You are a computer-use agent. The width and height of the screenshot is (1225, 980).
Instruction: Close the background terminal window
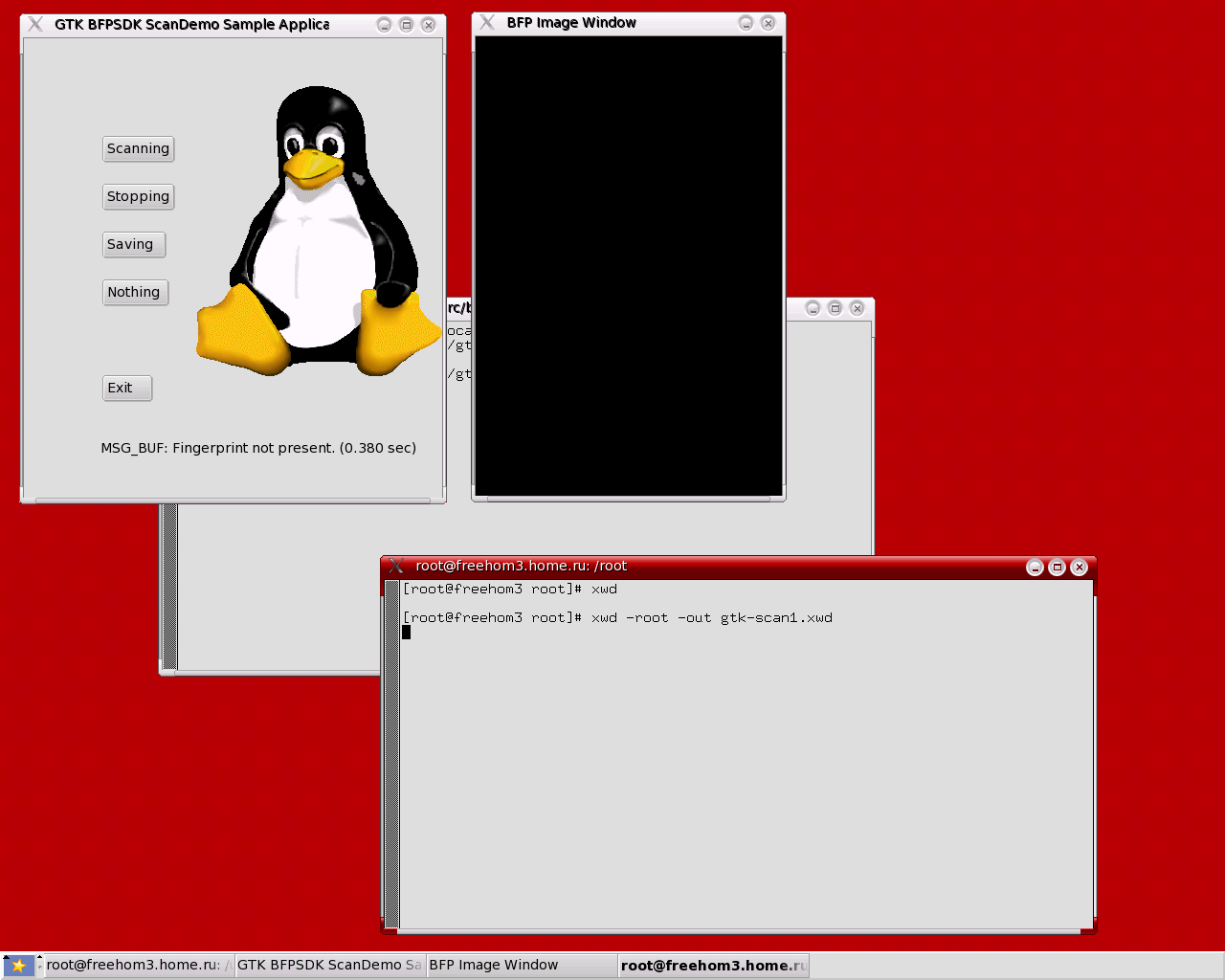click(857, 308)
